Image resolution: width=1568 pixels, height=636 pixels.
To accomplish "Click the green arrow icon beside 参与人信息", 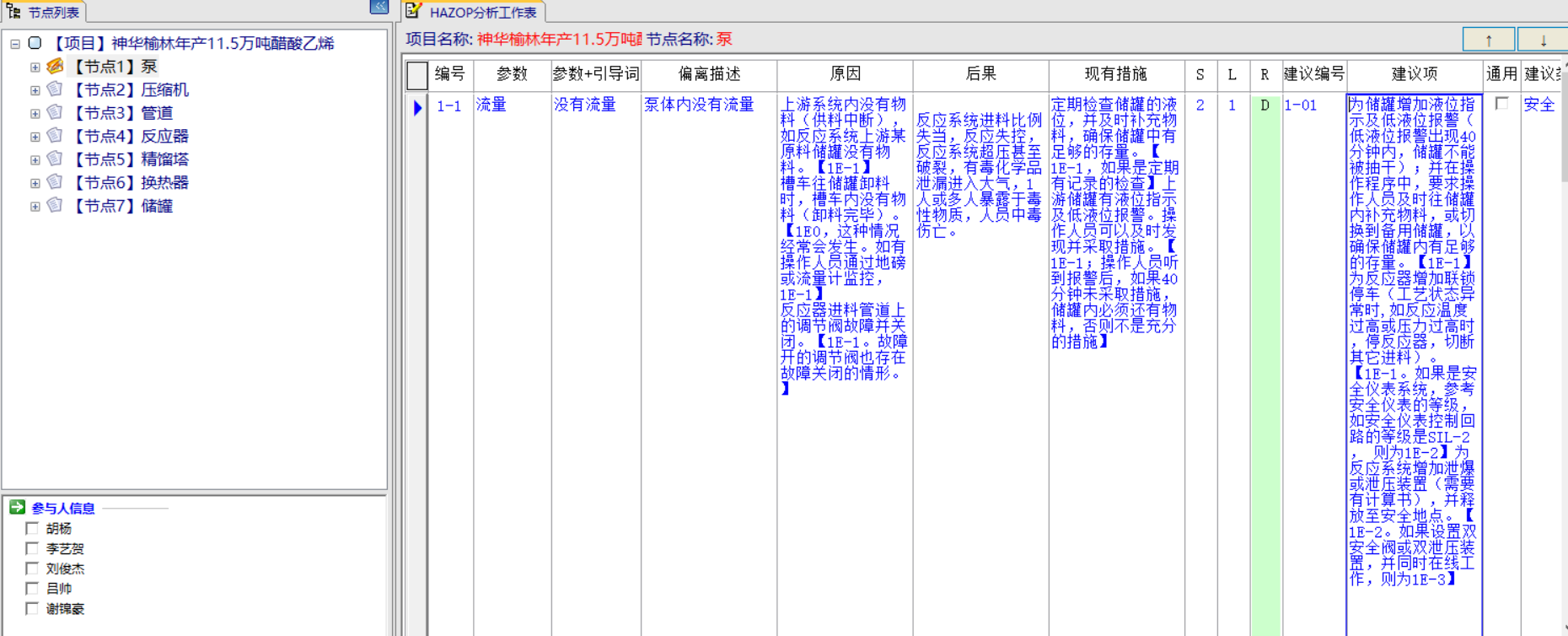I will 17,507.
